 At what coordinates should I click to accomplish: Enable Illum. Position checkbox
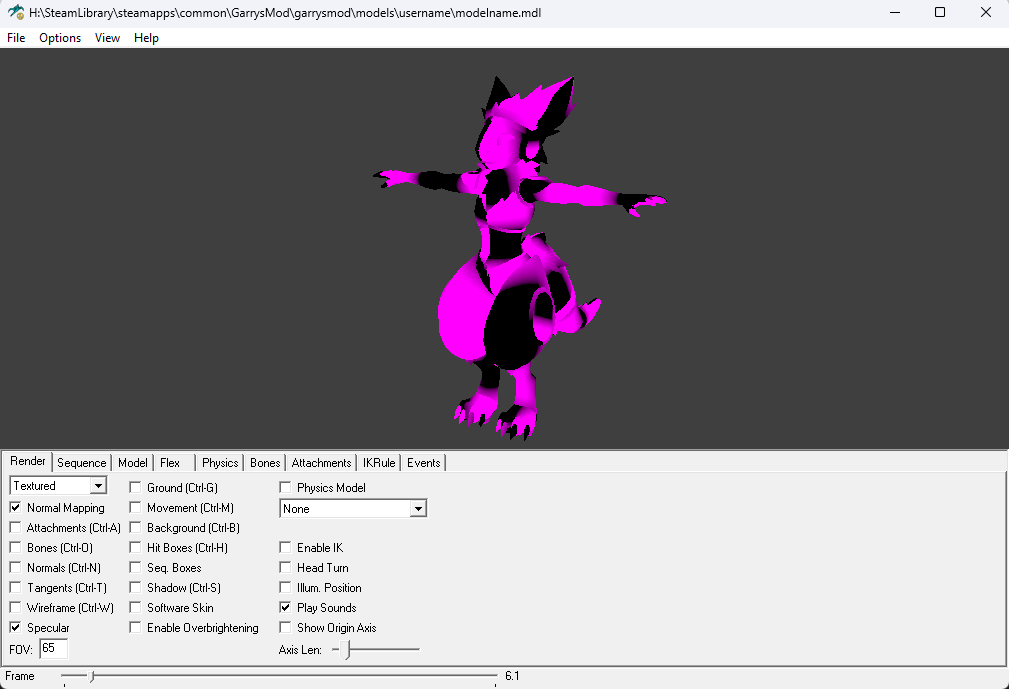coord(285,587)
